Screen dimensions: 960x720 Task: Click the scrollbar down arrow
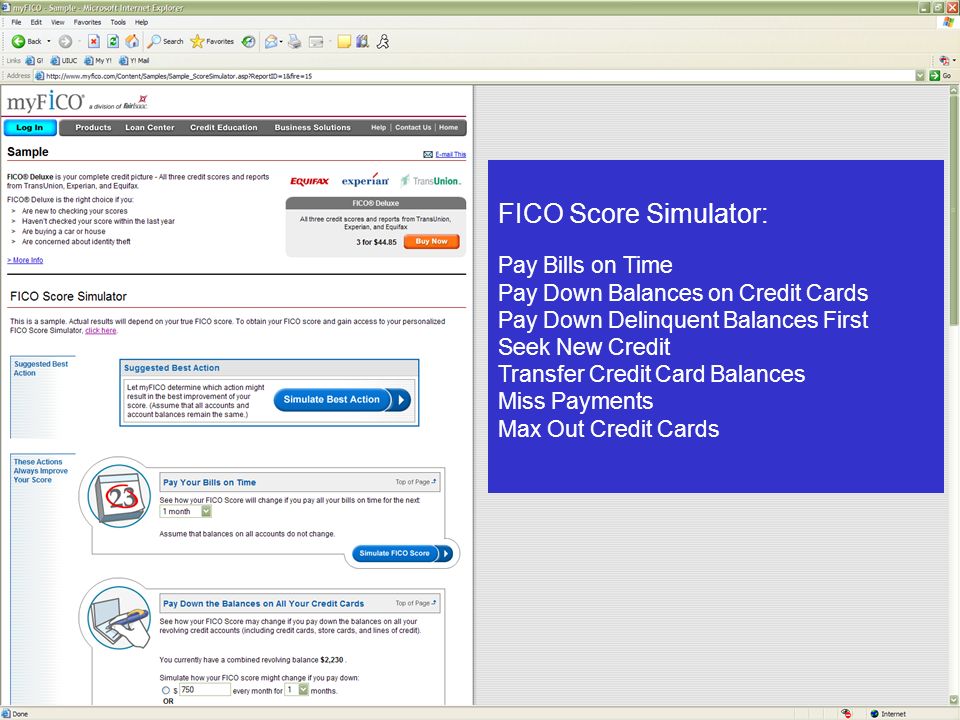[x=953, y=700]
